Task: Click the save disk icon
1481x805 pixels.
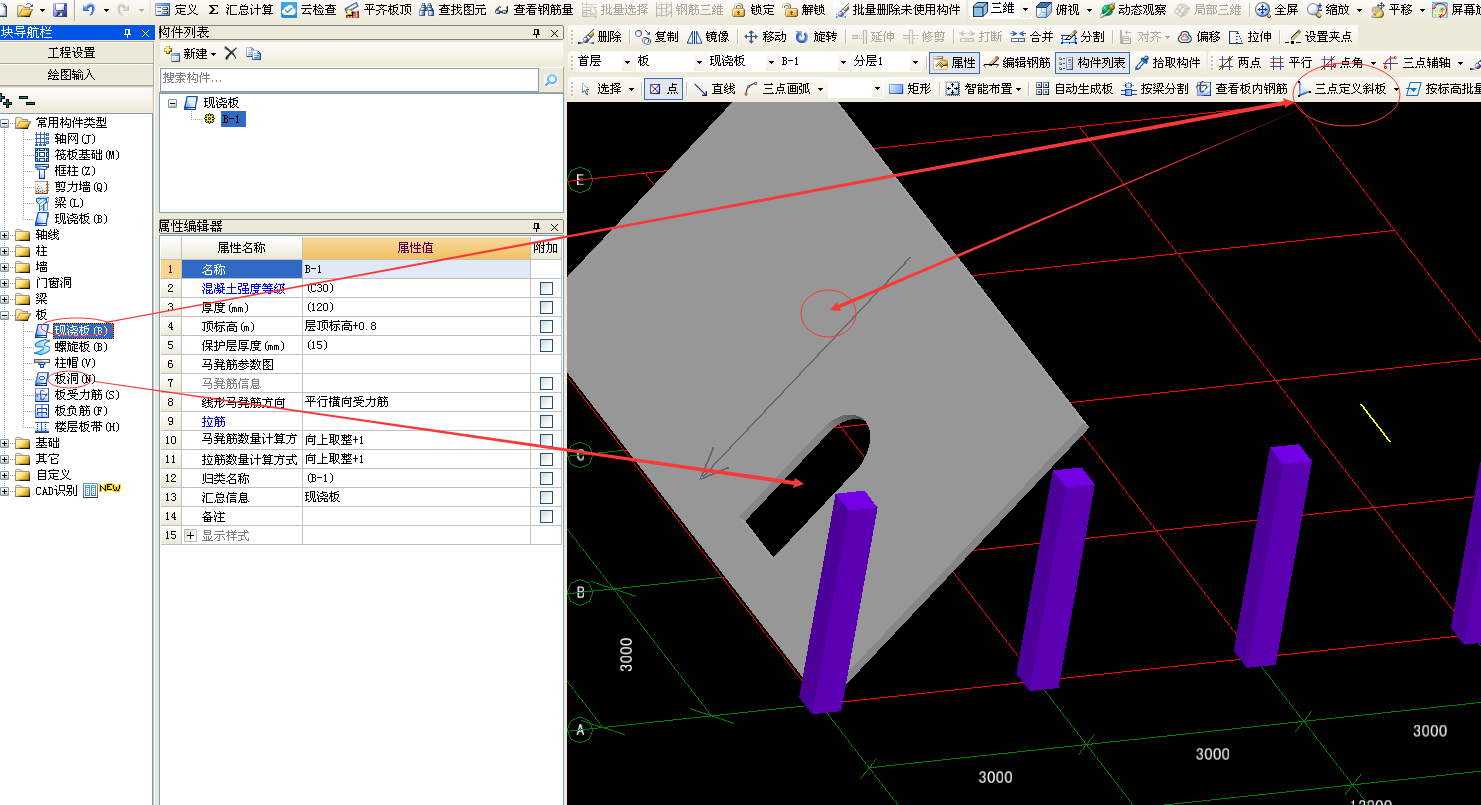Action: [x=60, y=9]
